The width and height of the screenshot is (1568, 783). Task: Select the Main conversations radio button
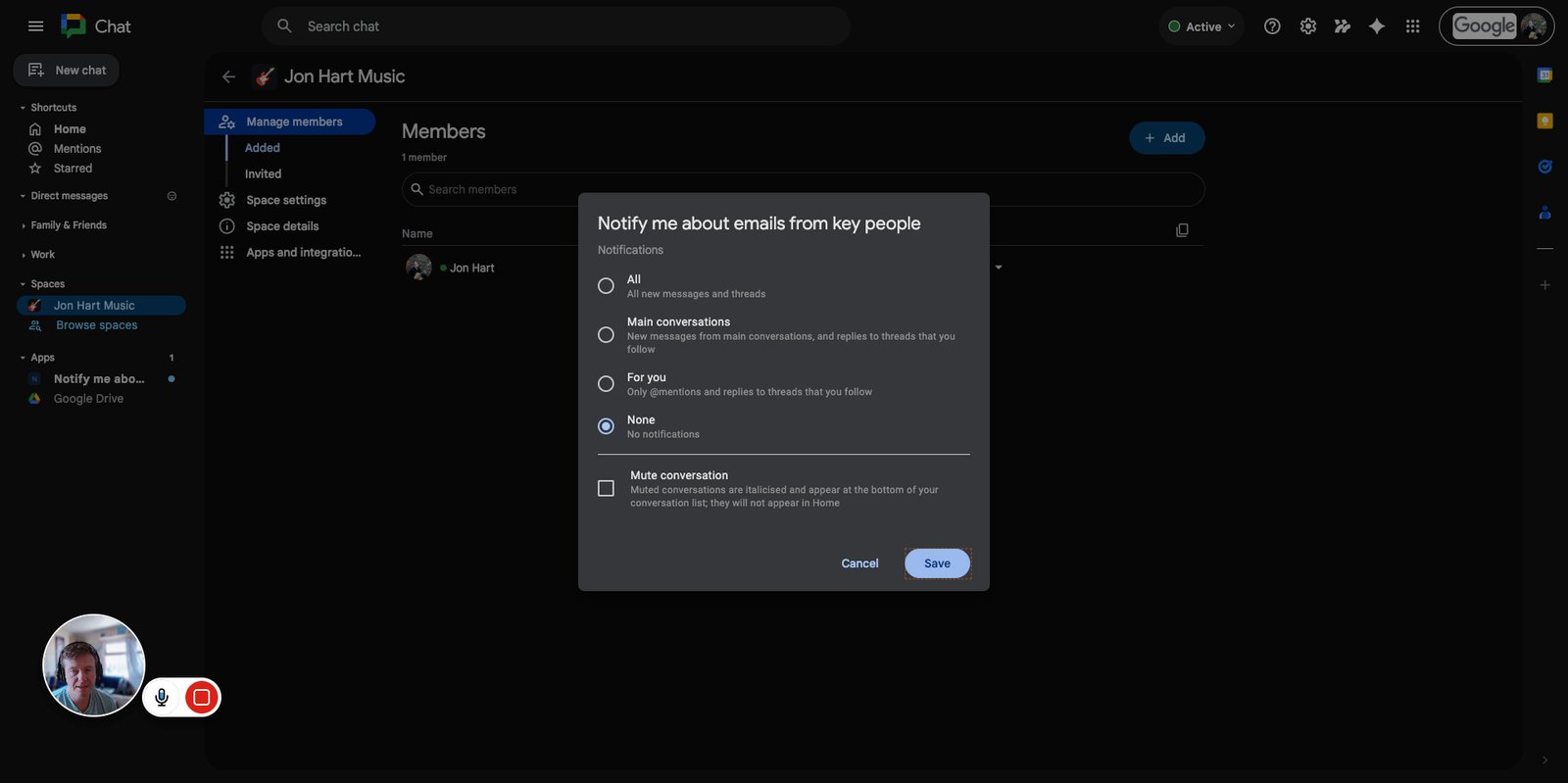(x=606, y=335)
